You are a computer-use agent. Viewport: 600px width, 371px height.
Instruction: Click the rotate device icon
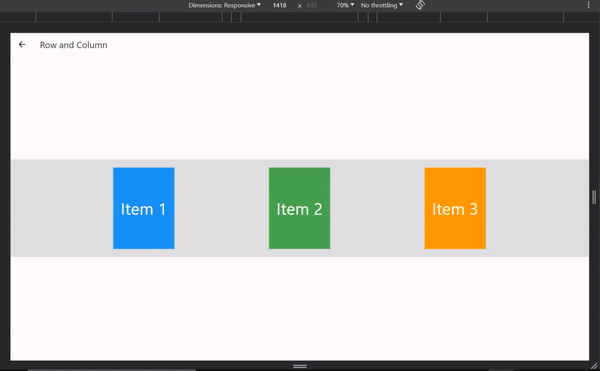(x=420, y=5)
